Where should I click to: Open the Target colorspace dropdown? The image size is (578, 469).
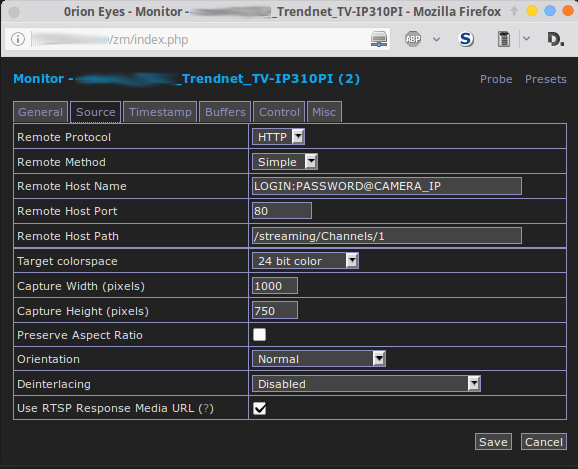[305, 261]
